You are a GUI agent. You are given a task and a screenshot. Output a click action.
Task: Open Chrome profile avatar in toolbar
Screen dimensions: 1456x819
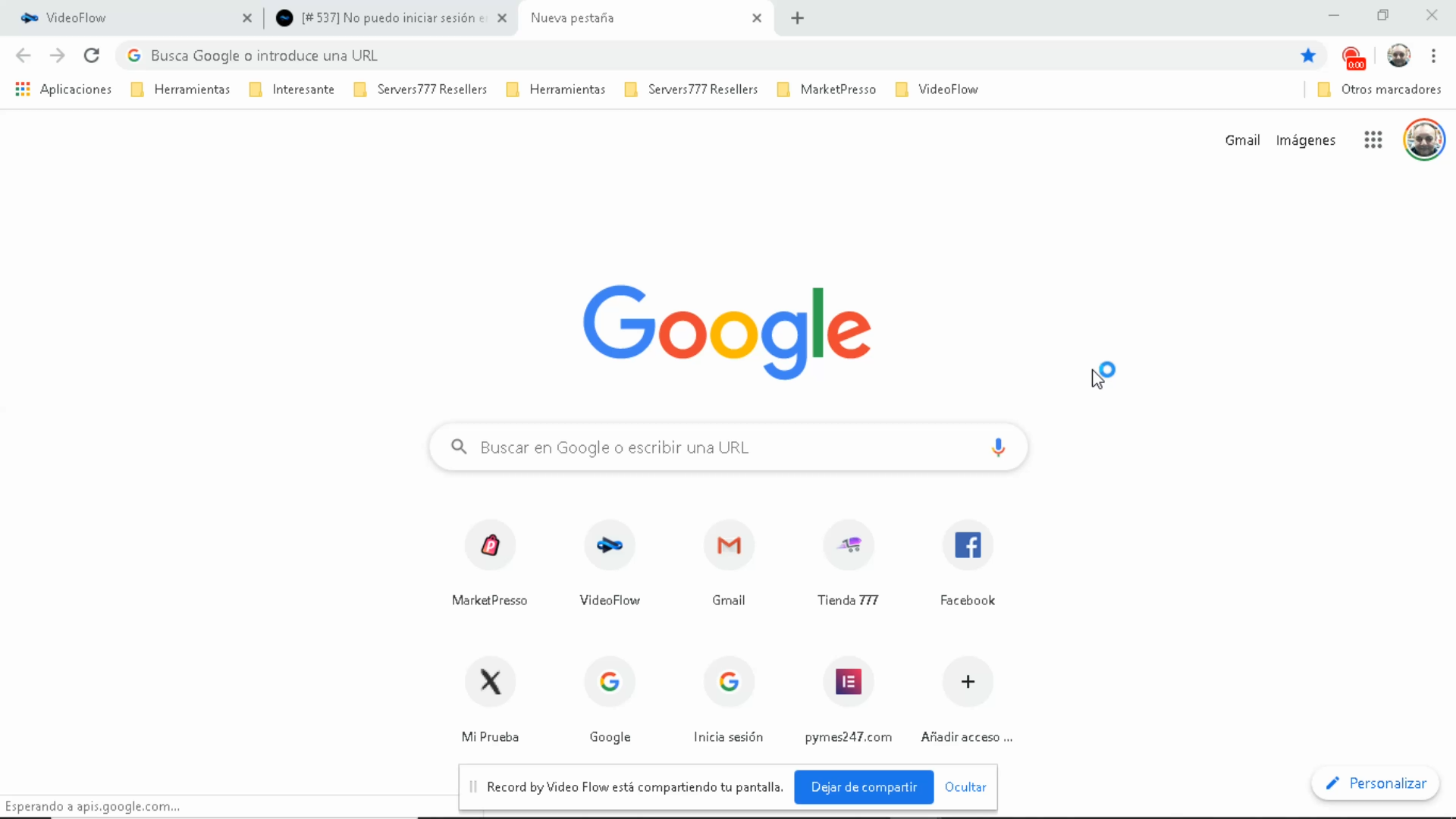[x=1398, y=55]
